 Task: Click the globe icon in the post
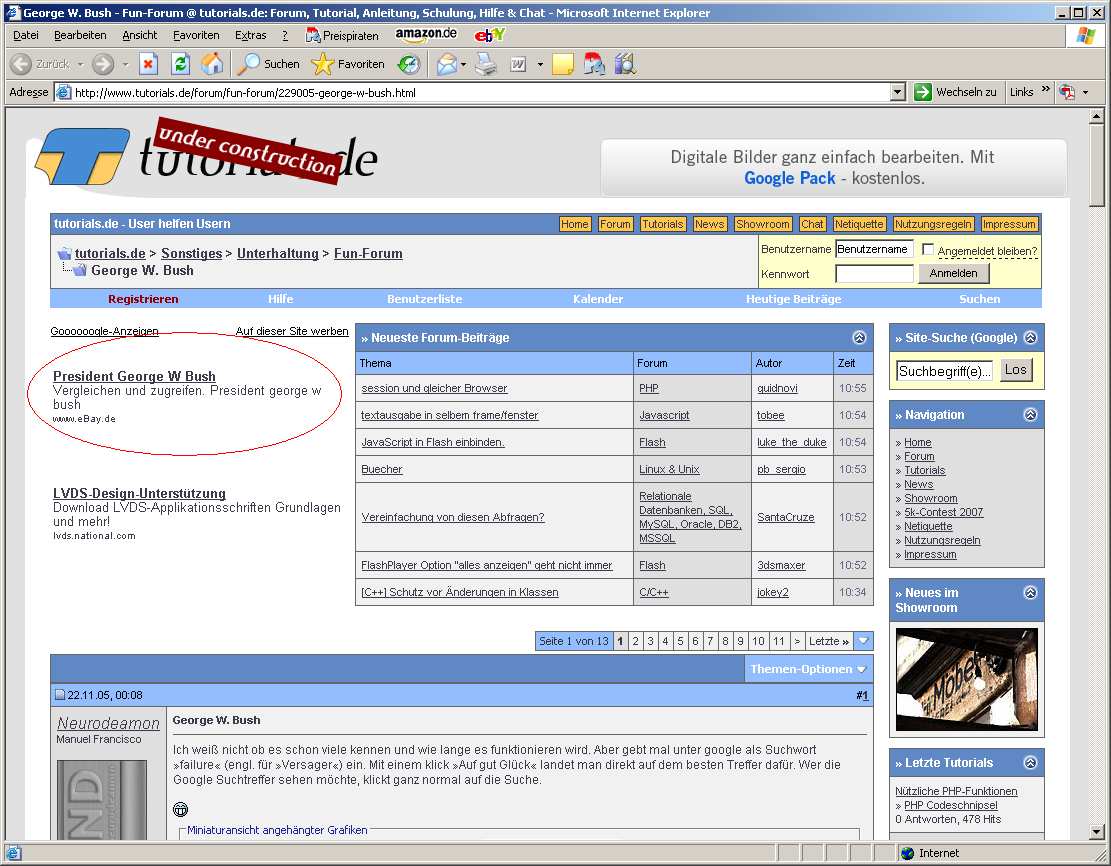pos(181,809)
